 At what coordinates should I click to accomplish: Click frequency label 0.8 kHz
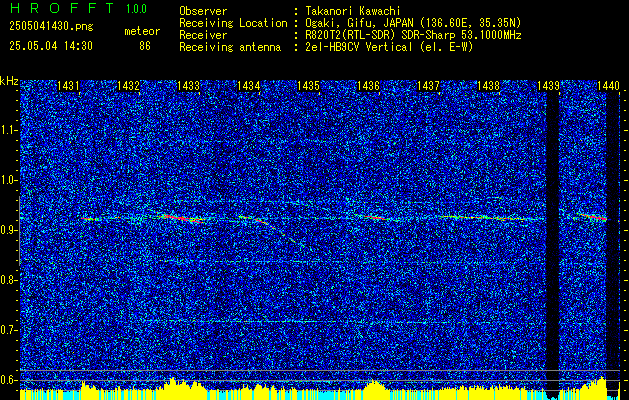point(7,280)
